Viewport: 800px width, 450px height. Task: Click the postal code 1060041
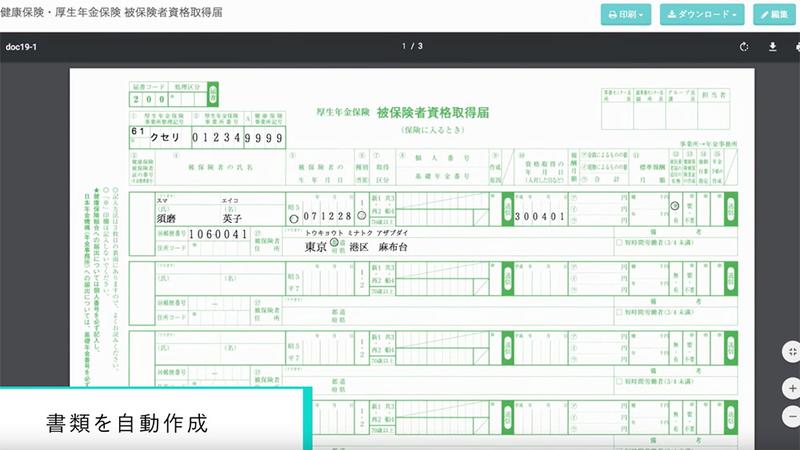pyautogui.click(x=218, y=234)
